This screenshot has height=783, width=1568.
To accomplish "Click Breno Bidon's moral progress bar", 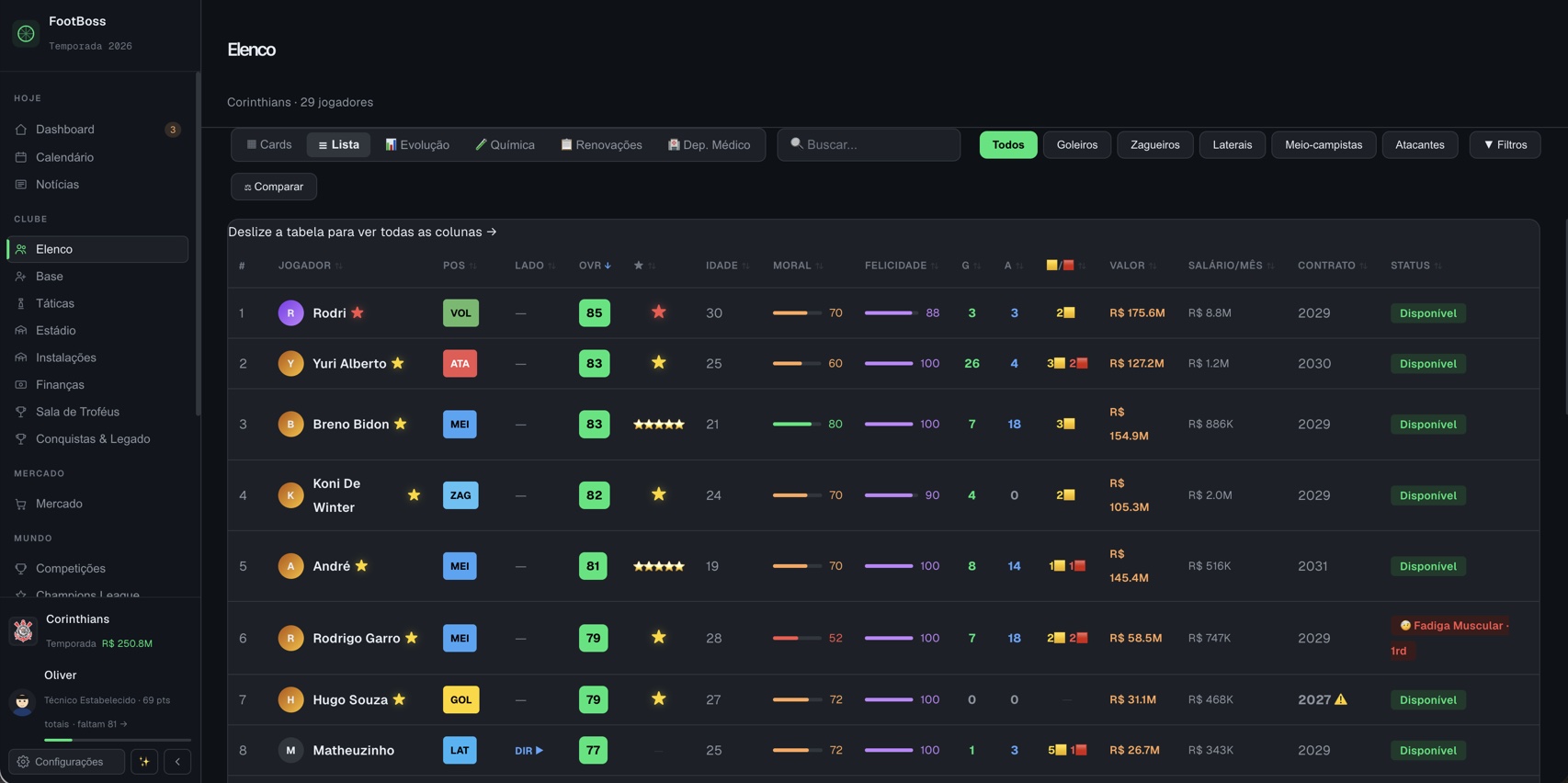I will [x=797, y=424].
